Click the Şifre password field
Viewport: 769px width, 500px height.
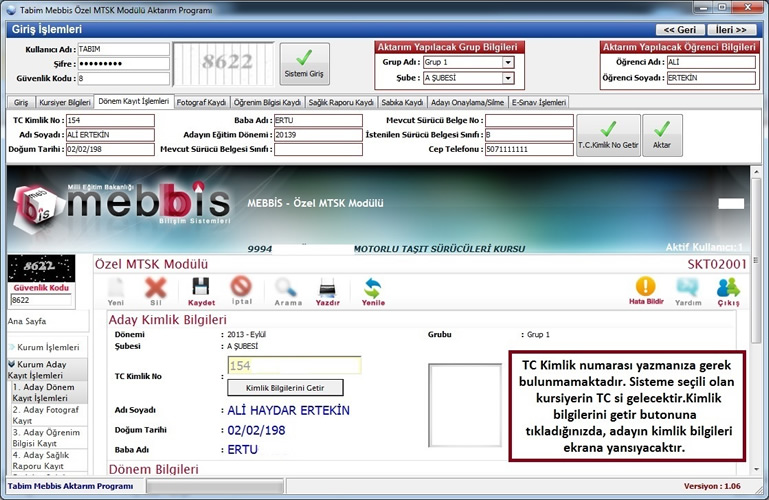click(x=124, y=64)
